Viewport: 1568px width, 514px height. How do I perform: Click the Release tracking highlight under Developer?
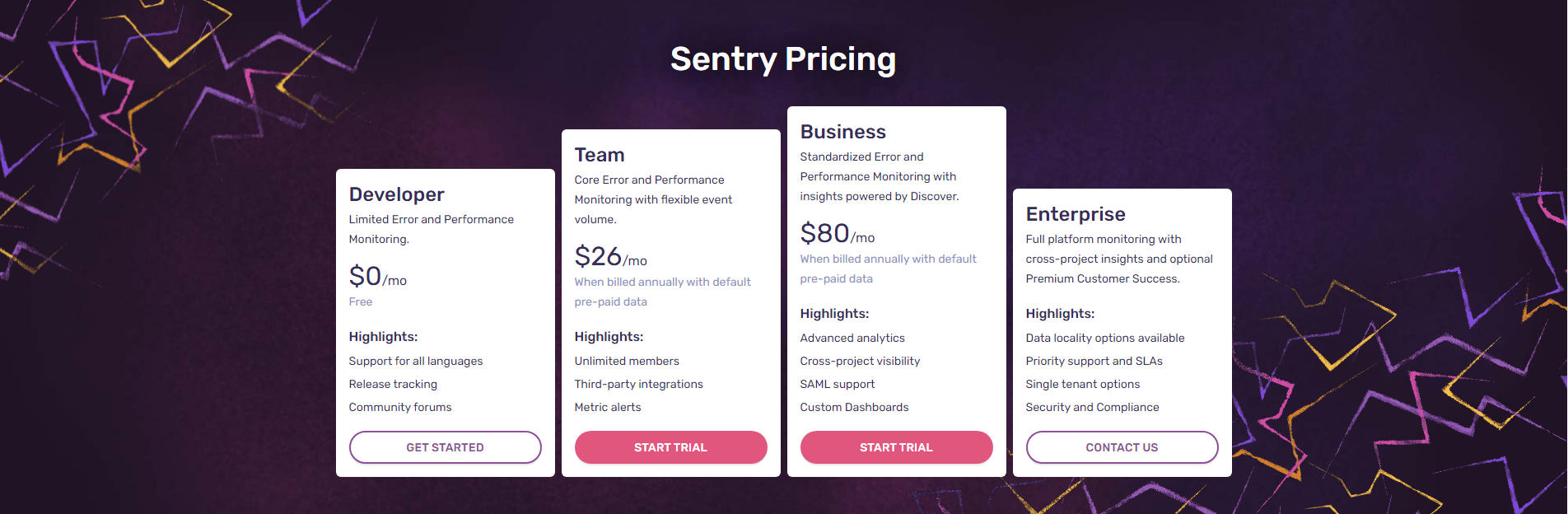click(393, 384)
